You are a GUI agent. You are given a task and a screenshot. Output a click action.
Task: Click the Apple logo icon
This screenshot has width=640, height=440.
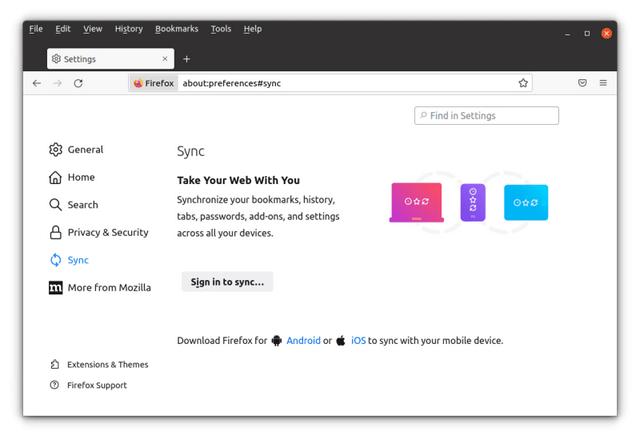pyautogui.click(x=341, y=340)
